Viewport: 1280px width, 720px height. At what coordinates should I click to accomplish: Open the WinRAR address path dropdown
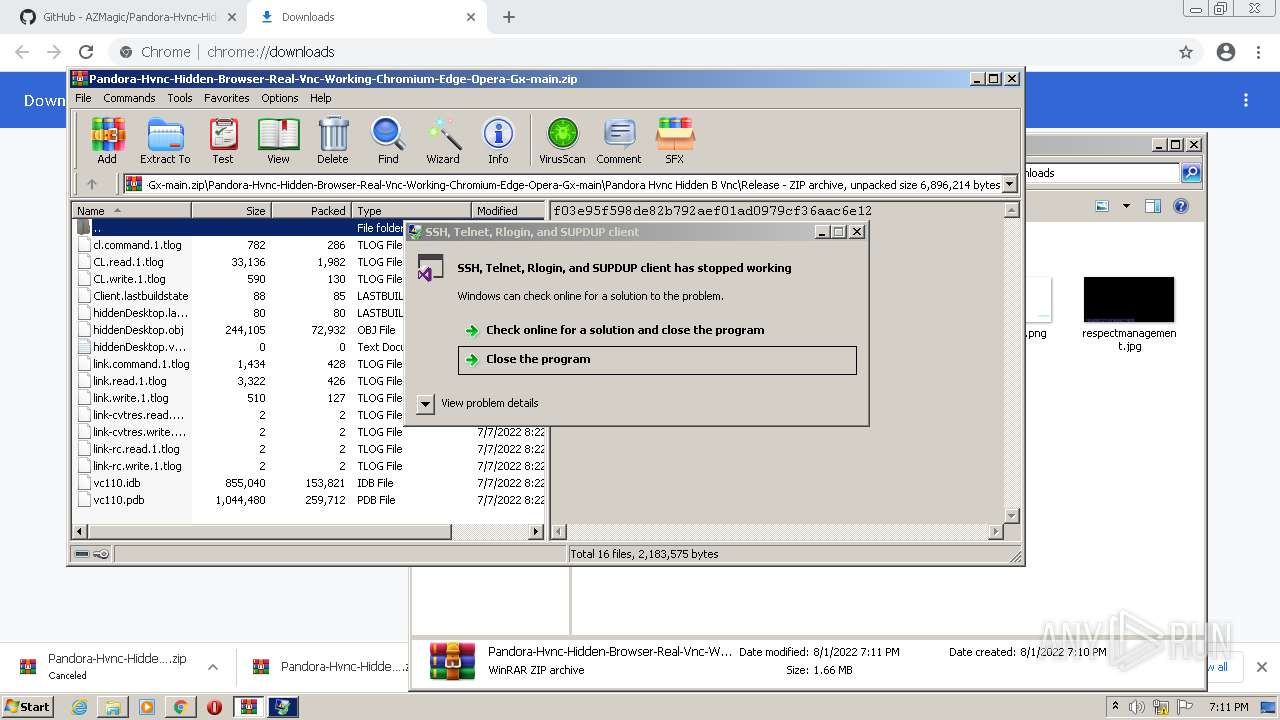tap(1009, 184)
